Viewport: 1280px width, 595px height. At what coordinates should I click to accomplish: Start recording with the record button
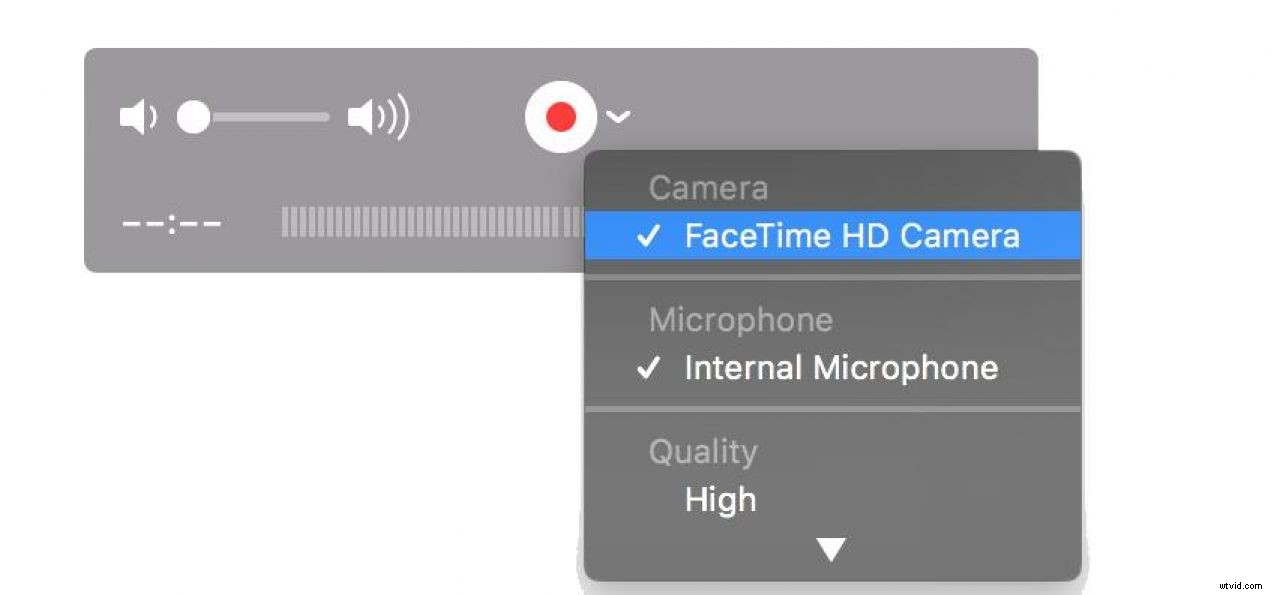click(561, 116)
